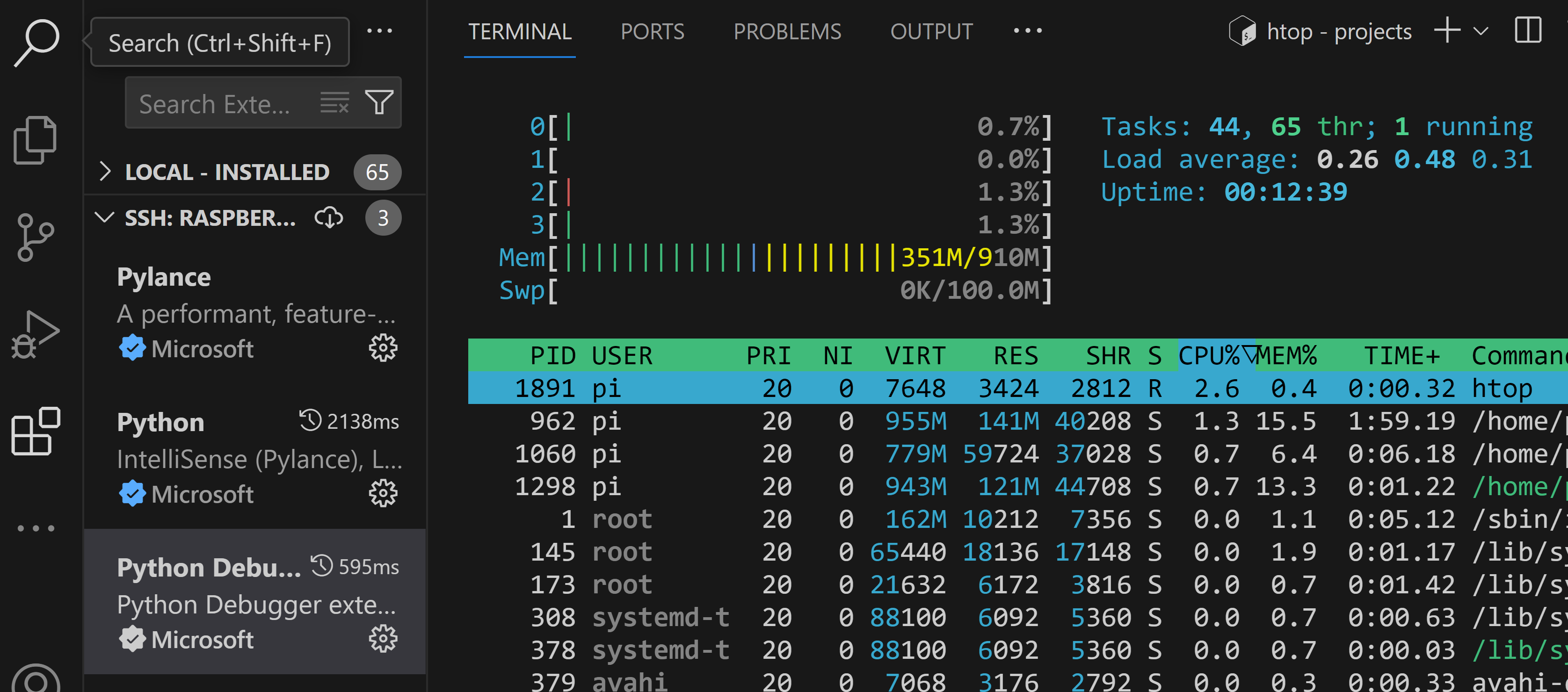This screenshot has width=1568, height=692.
Task: Click the 65 installed extensions badge
Action: pos(377,172)
